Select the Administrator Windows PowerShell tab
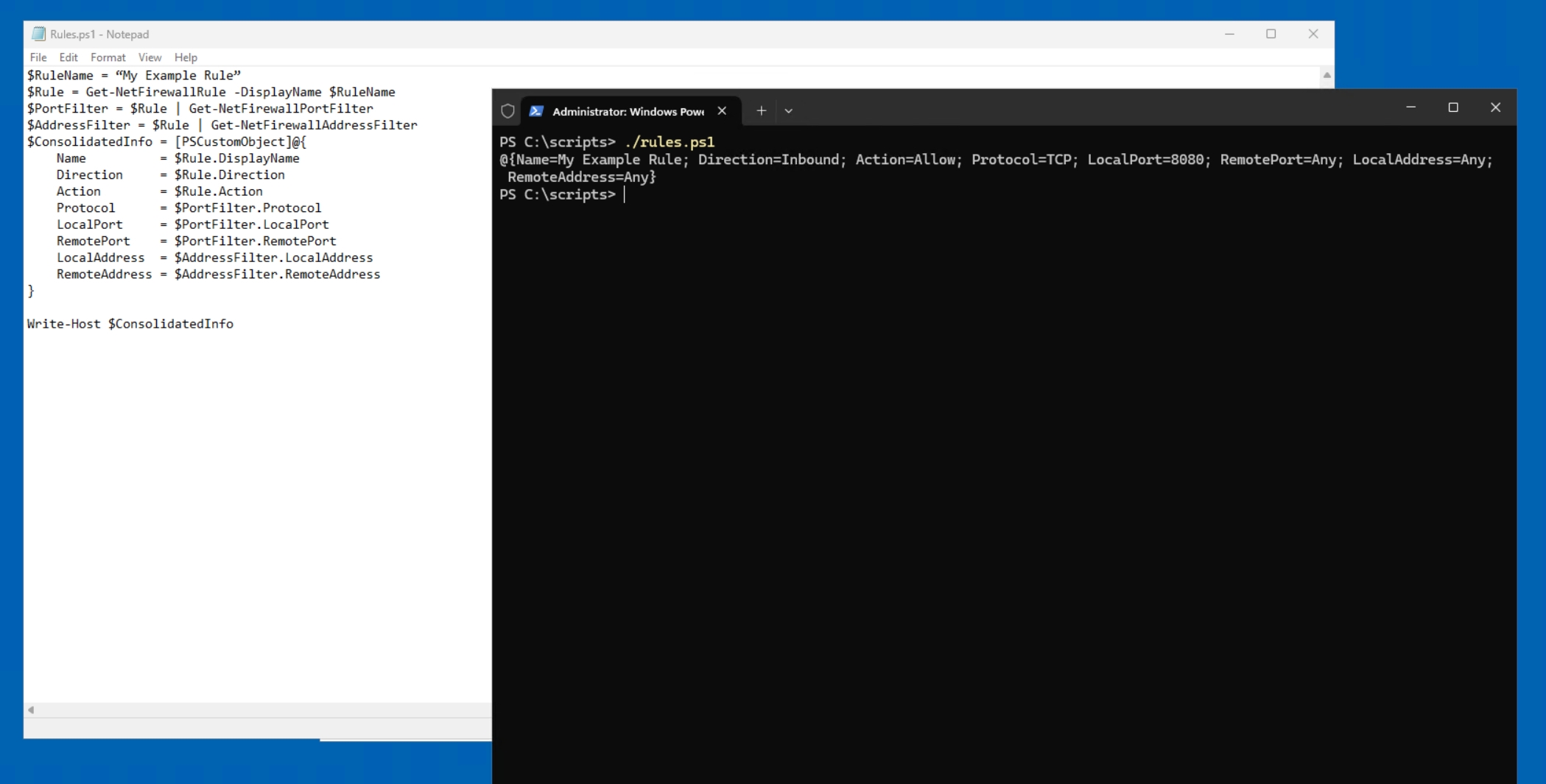1546x784 pixels. point(626,111)
